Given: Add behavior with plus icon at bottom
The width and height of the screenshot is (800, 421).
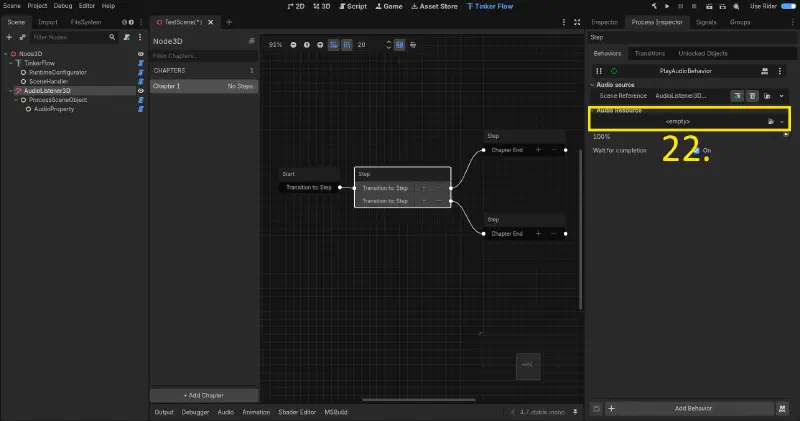Looking at the screenshot, I should 611,408.
